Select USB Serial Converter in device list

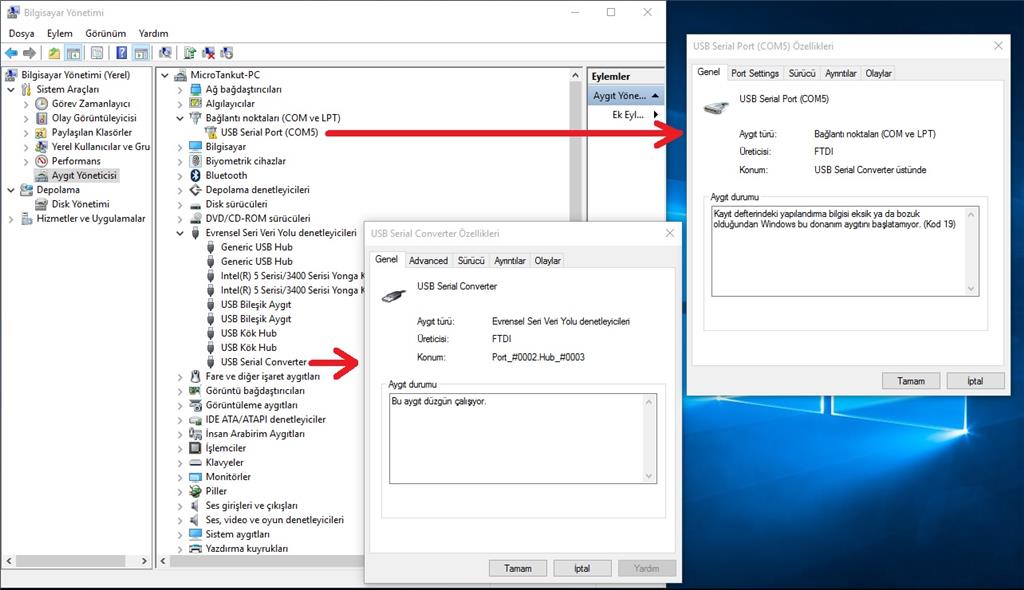tap(263, 362)
